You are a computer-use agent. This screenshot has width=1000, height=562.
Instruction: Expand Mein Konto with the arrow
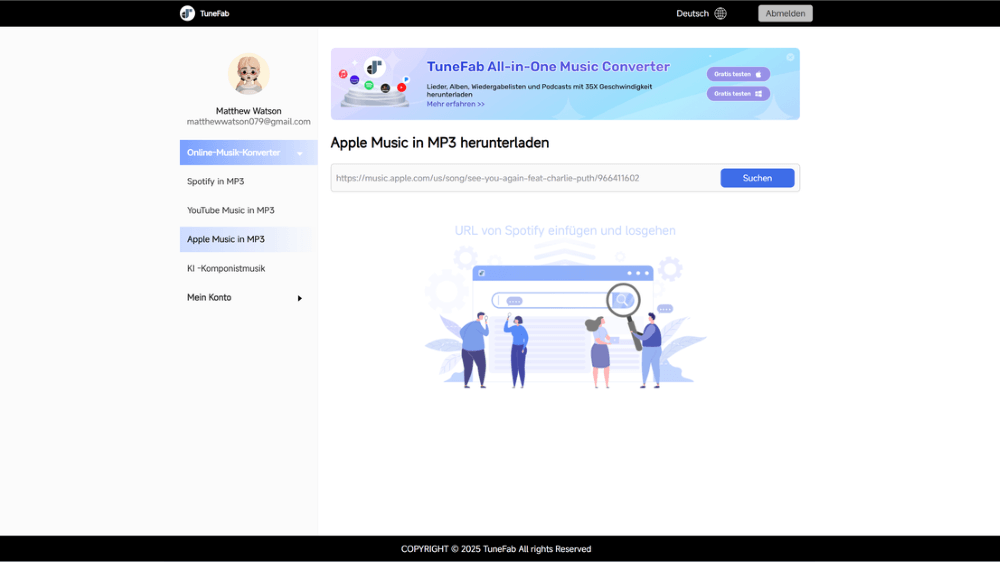point(300,298)
